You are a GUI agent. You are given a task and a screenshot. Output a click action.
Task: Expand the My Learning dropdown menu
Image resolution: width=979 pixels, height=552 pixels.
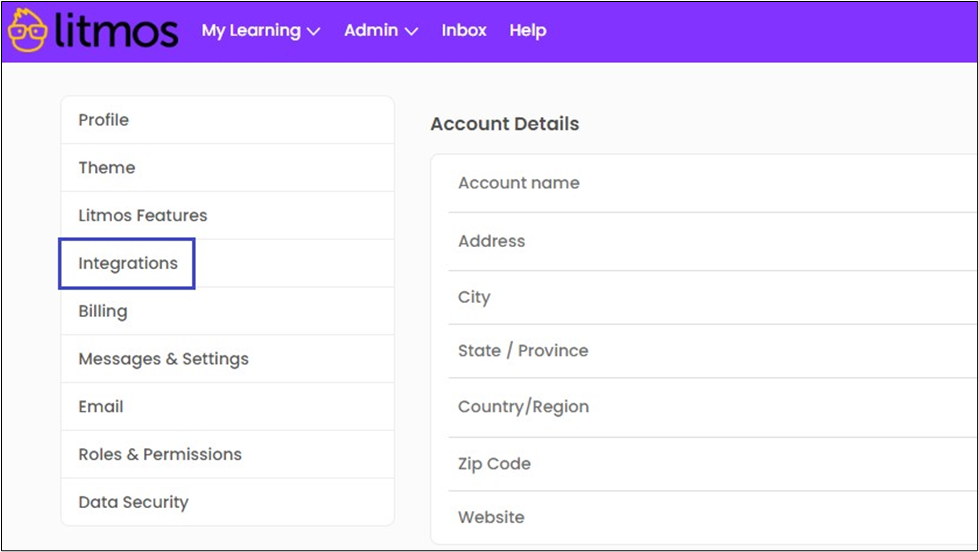pyautogui.click(x=260, y=31)
